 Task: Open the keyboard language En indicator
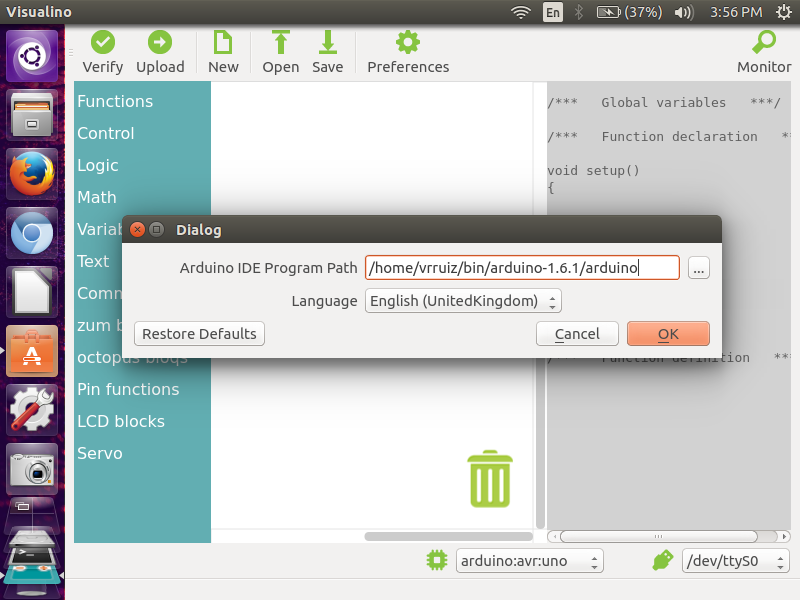tap(553, 12)
